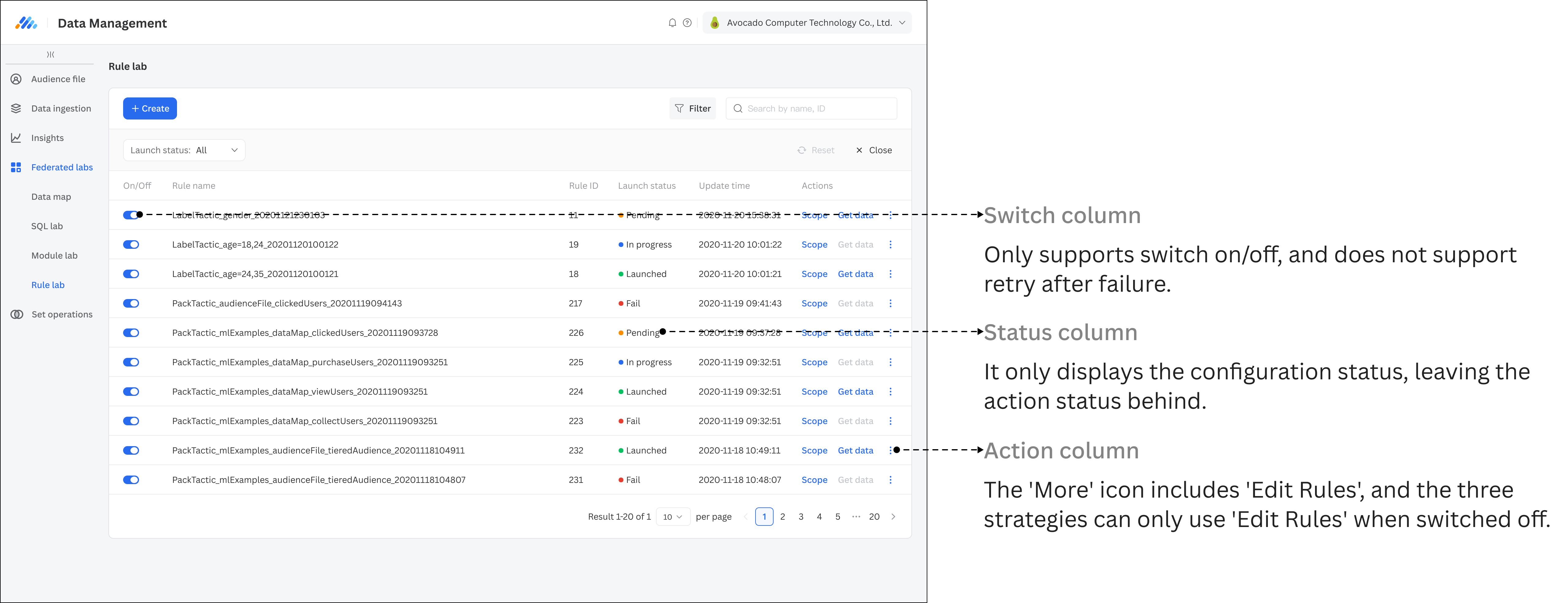Toggle switch for purchaseUsers rule
The image size is (1568, 603).
[x=131, y=362]
